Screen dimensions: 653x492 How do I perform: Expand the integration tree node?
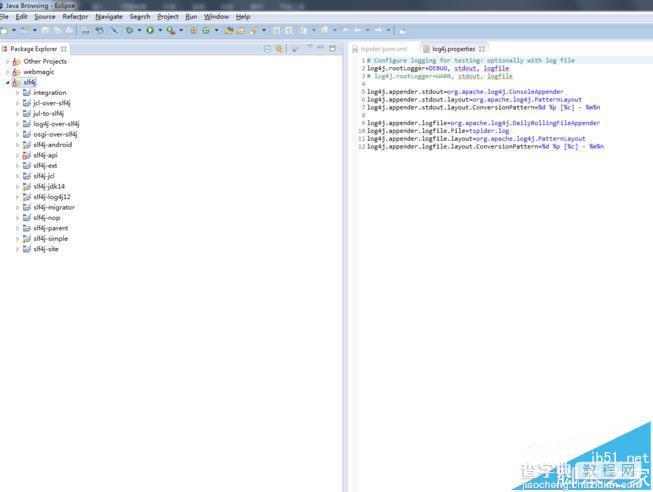[17, 93]
